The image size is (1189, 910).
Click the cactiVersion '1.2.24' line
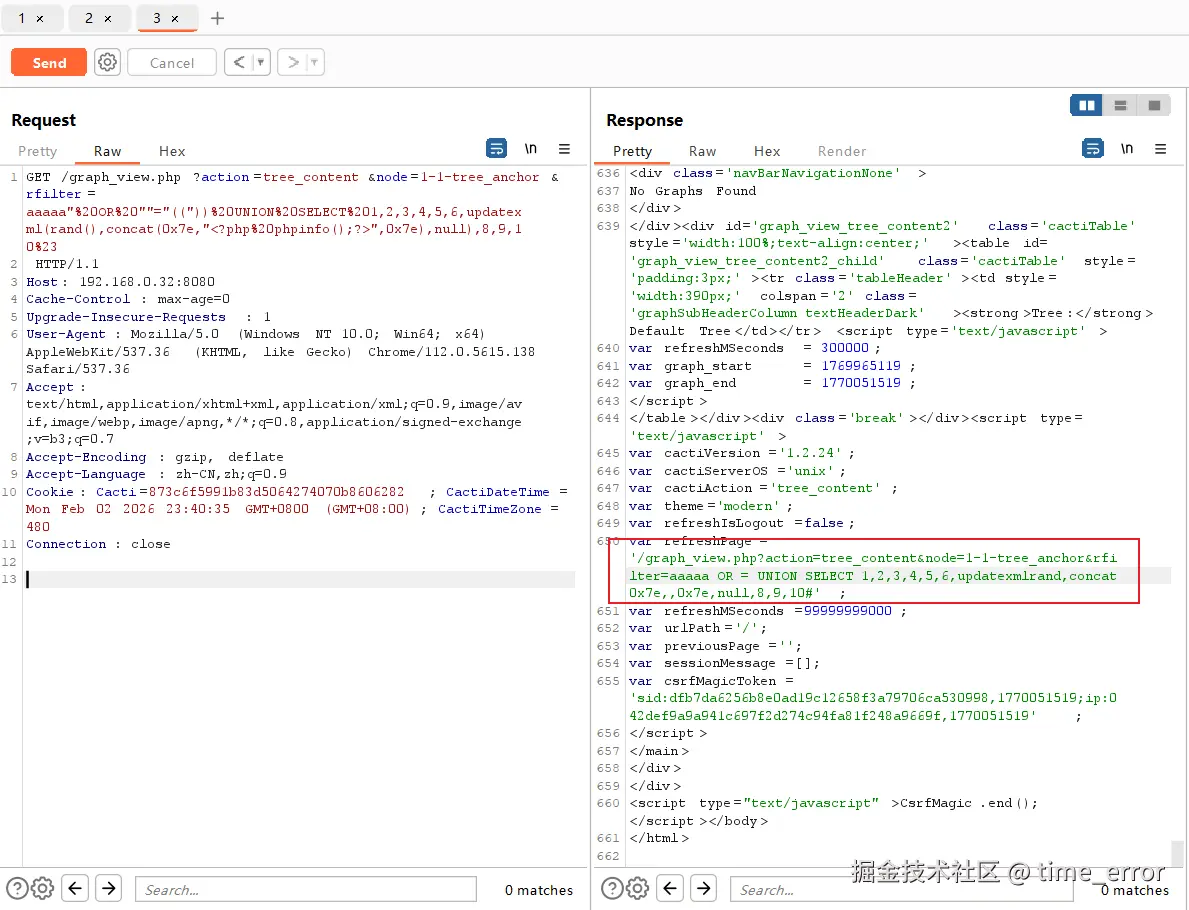coord(742,453)
